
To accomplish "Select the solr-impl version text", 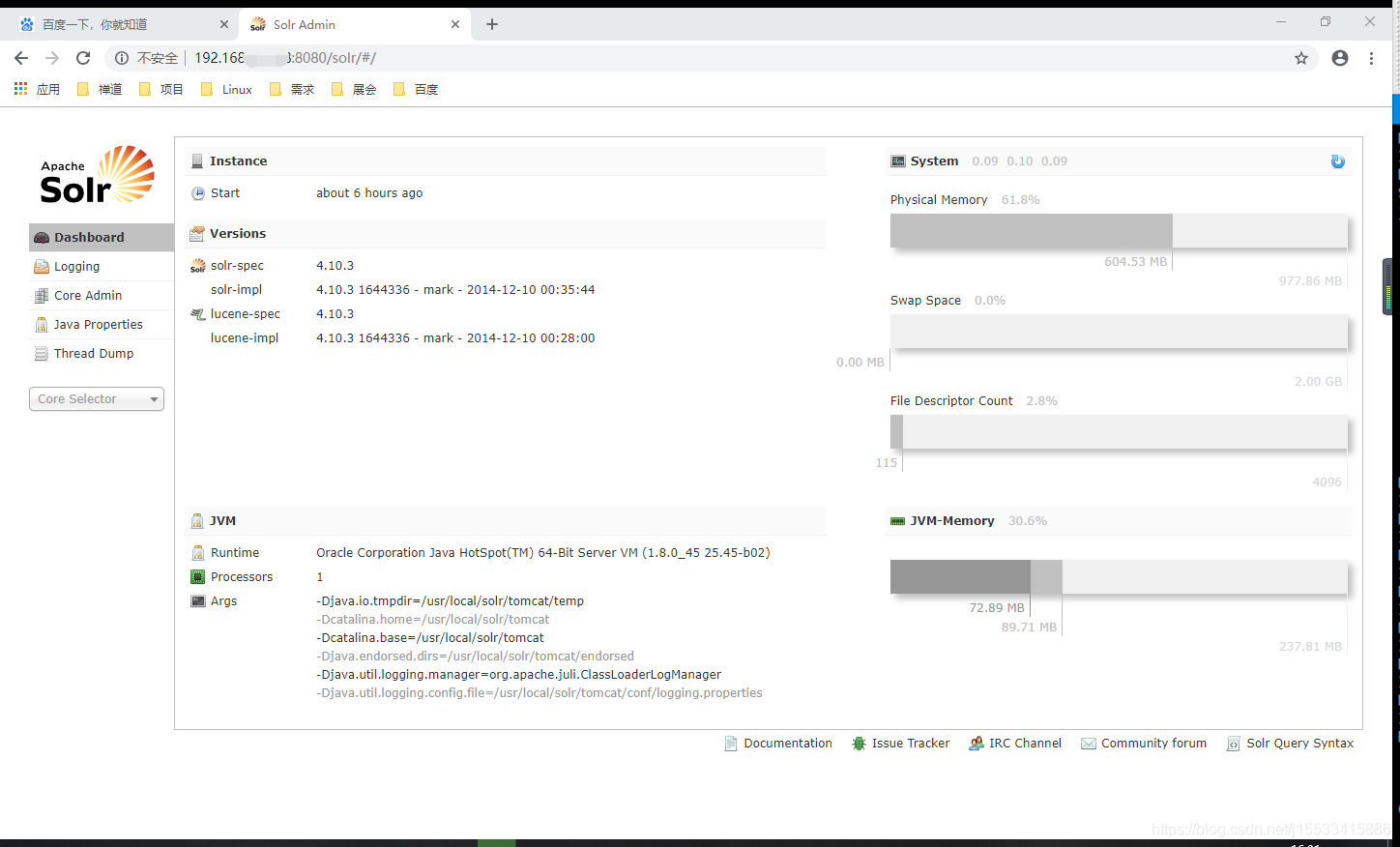I will [x=455, y=290].
